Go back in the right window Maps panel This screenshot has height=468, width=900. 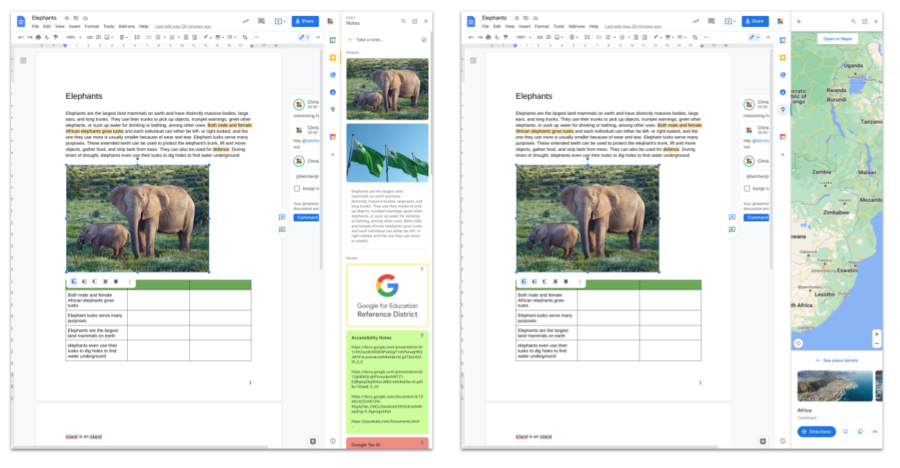pyautogui.click(x=799, y=21)
